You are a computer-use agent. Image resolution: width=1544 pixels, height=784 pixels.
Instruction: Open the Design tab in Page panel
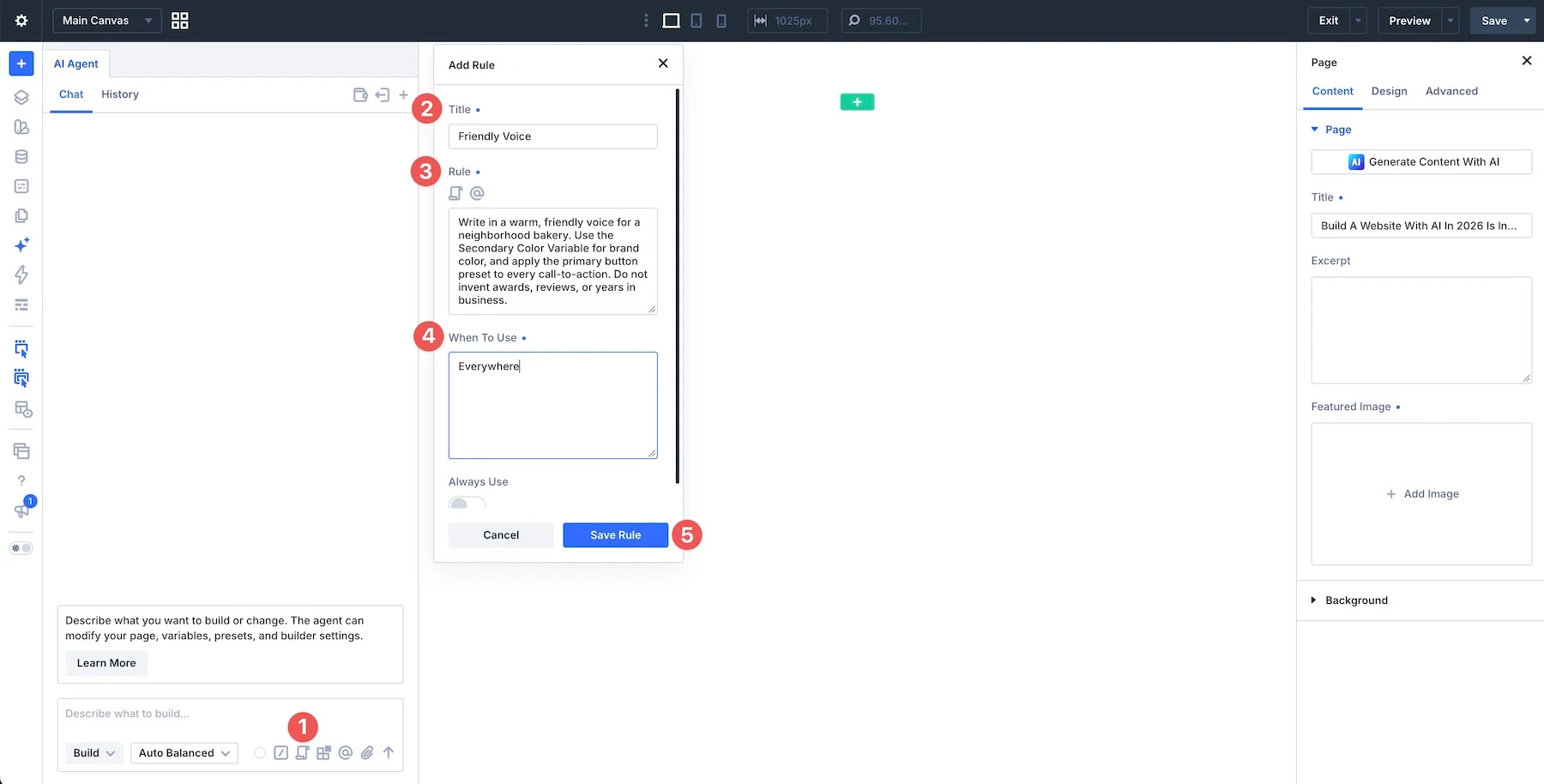(x=1389, y=91)
